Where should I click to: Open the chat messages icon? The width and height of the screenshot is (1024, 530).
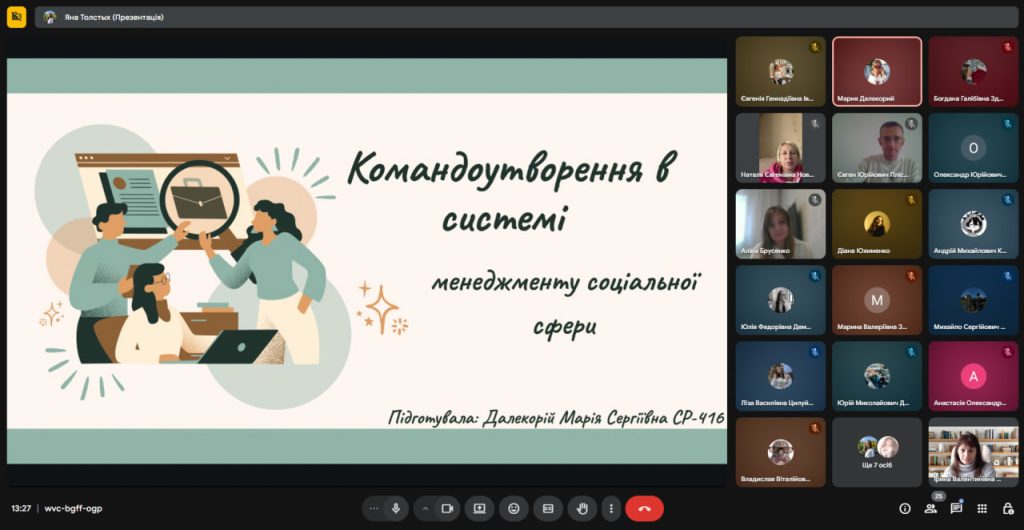click(957, 508)
